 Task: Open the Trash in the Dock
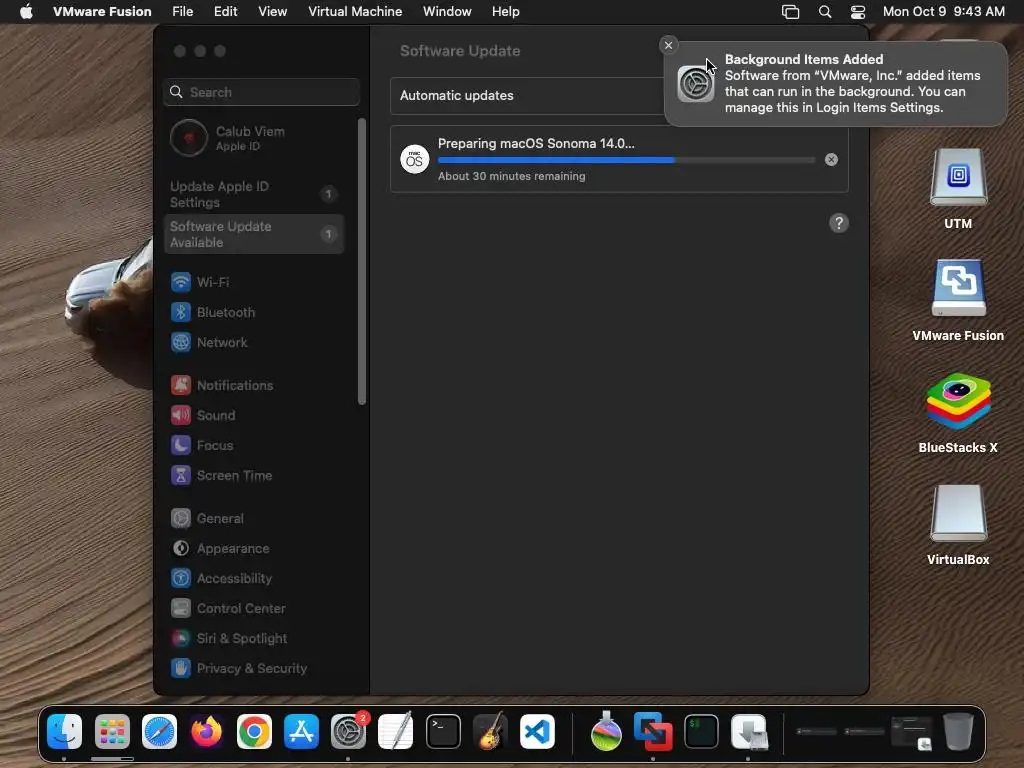(x=958, y=731)
